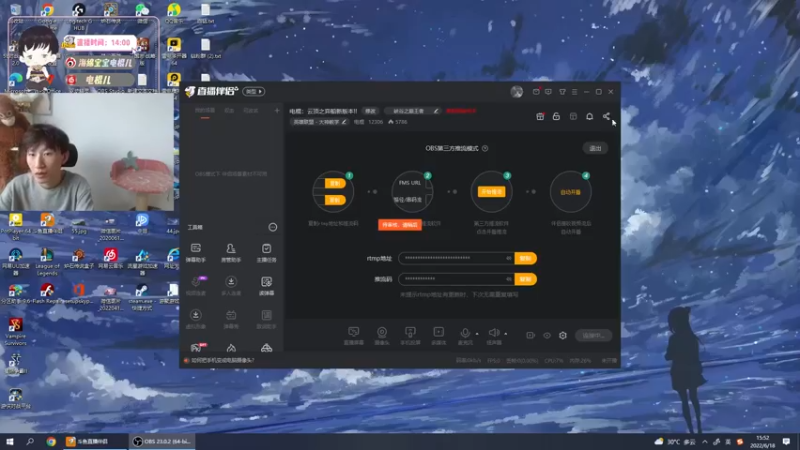Select the second tab in the left panel
Viewport: 800px width, 450px height.
point(230,111)
